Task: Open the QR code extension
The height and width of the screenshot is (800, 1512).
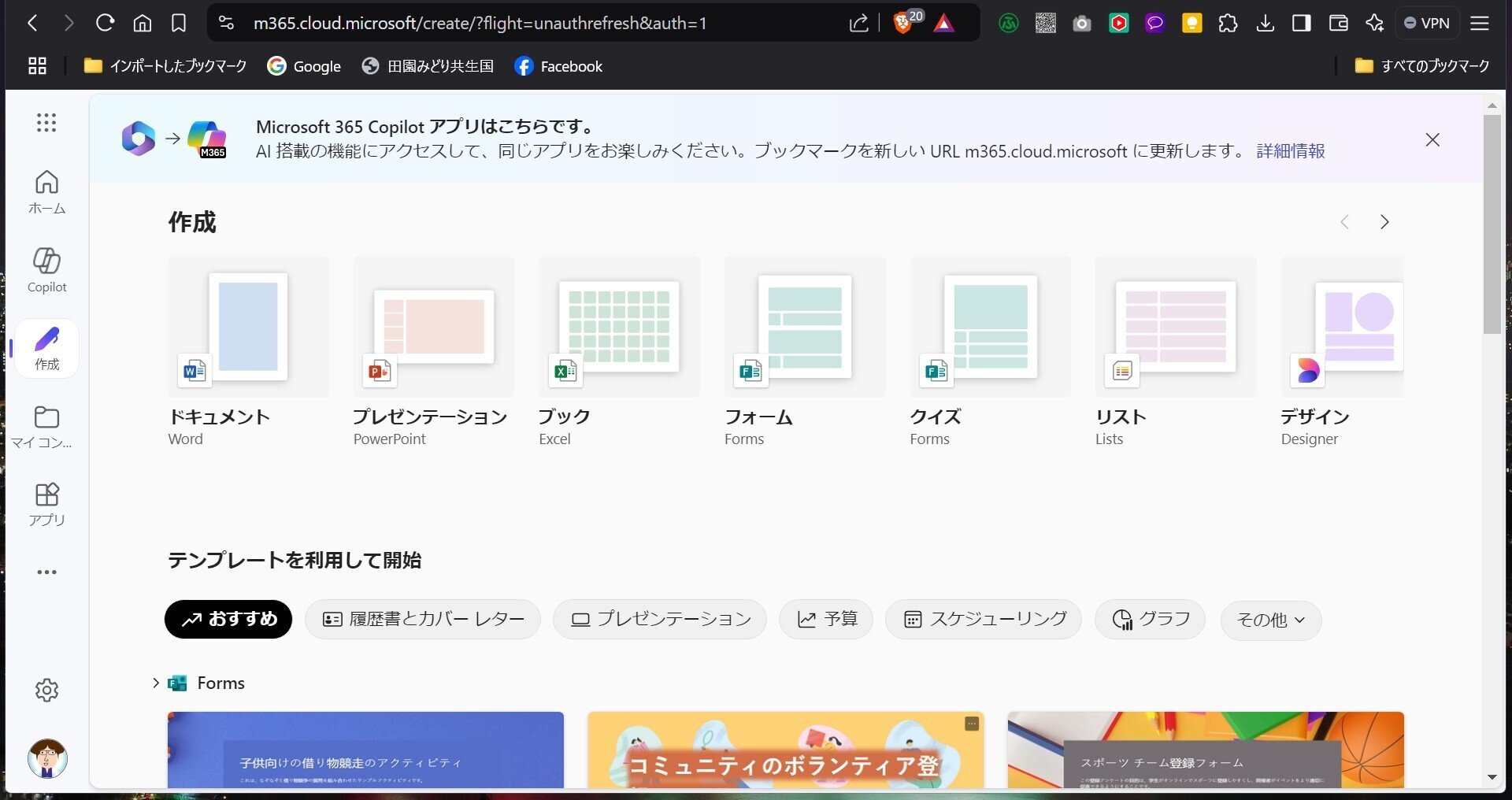Action: point(1045,24)
